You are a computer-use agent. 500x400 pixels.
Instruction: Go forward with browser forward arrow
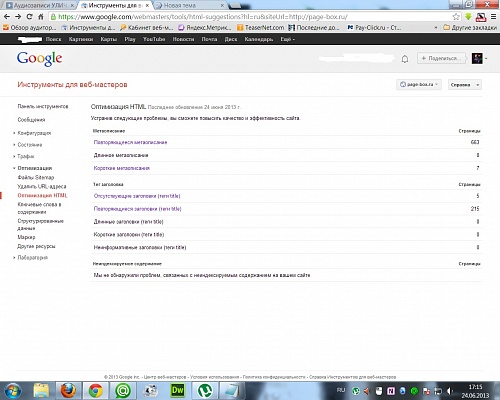pyautogui.click(x=18, y=17)
